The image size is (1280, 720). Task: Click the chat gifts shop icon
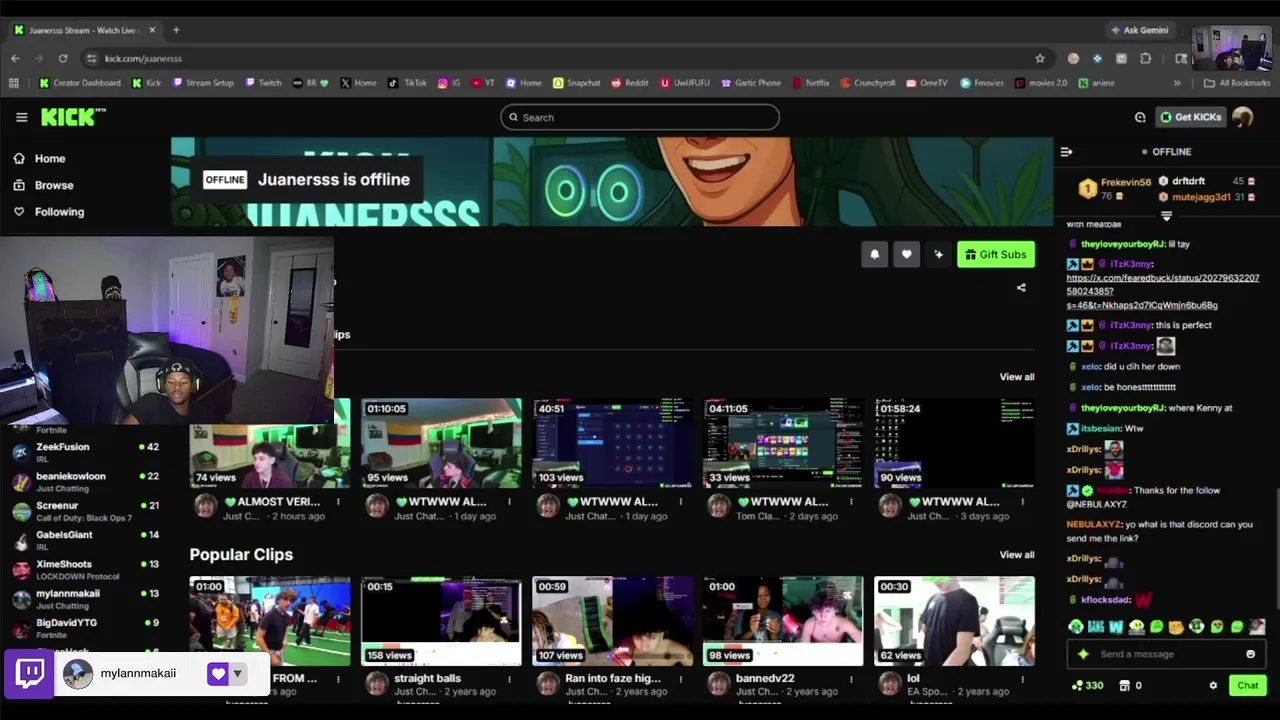[x=1124, y=685]
